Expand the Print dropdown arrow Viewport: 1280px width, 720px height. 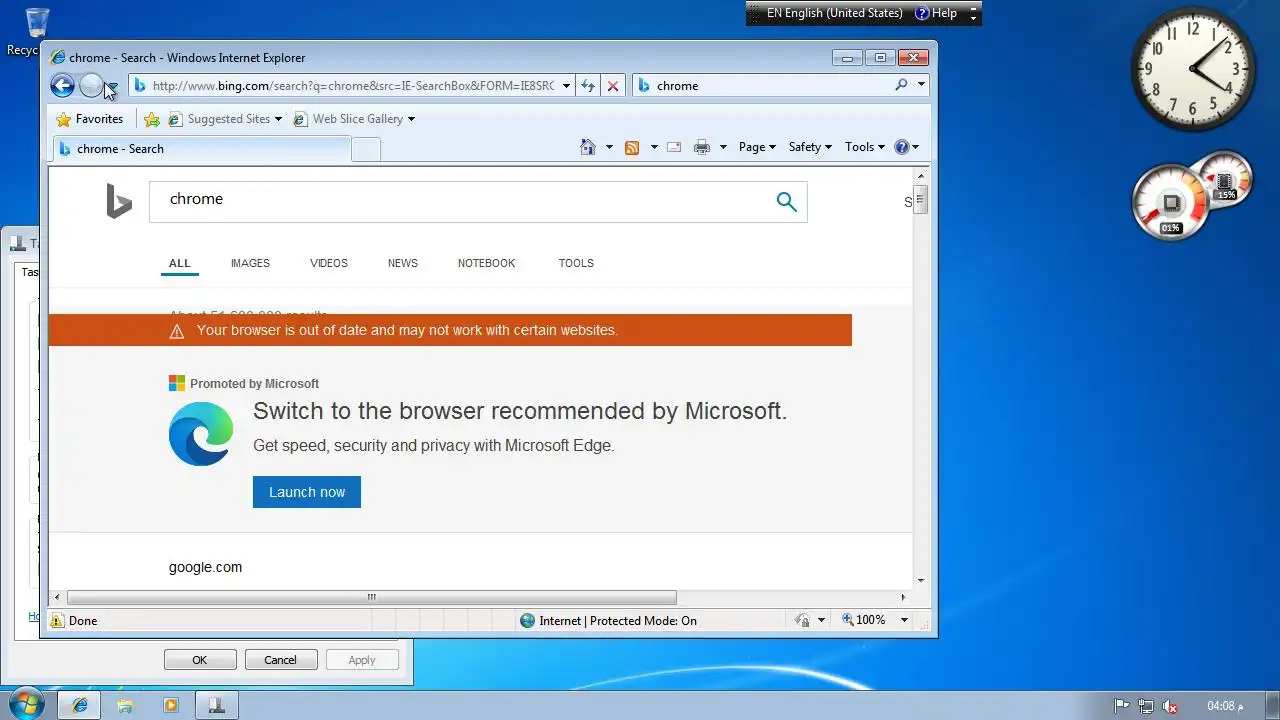point(723,147)
